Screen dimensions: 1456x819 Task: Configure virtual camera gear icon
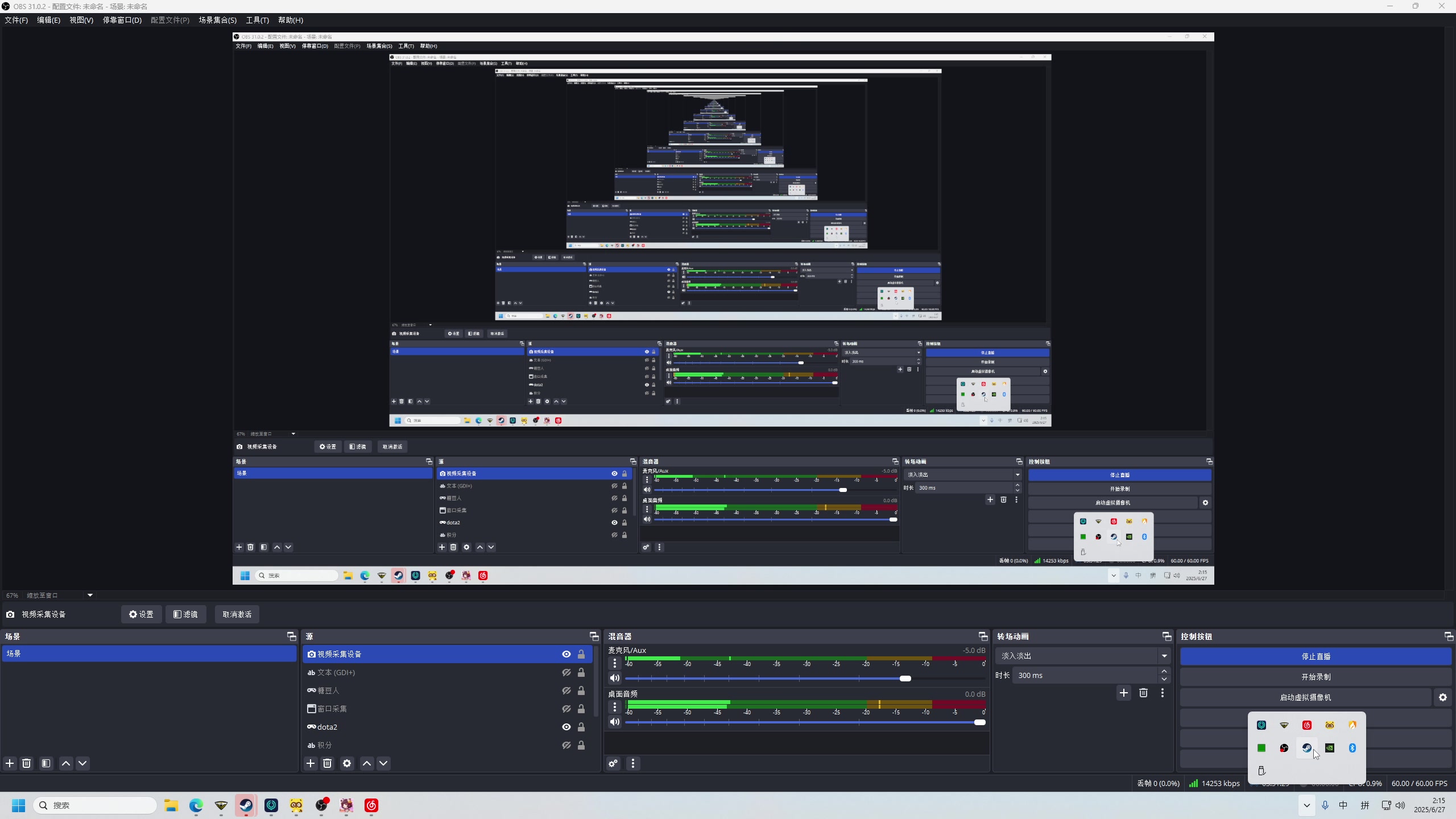pos(1443,697)
